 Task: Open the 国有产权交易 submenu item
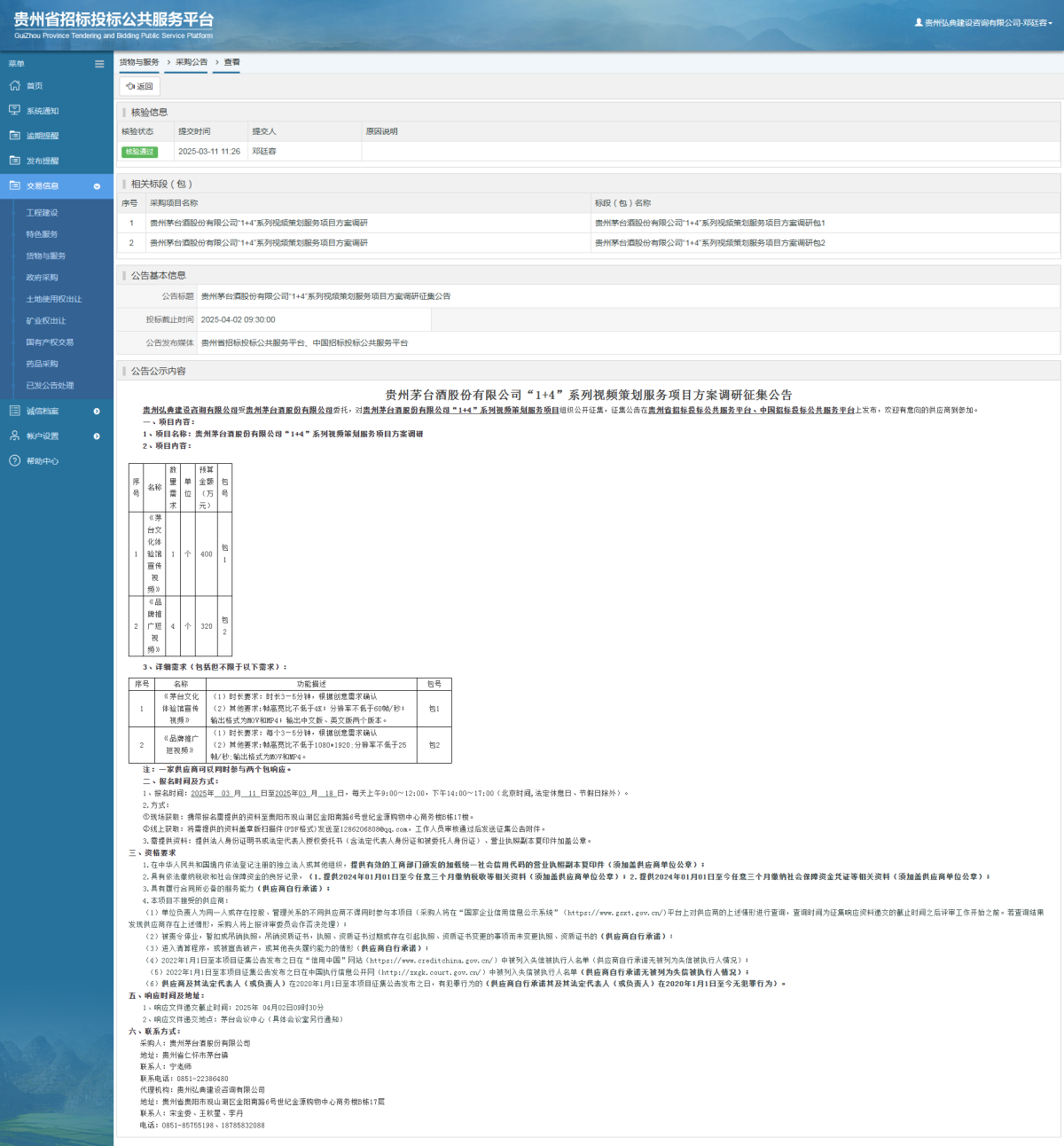pyautogui.click(x=50, y=342)
